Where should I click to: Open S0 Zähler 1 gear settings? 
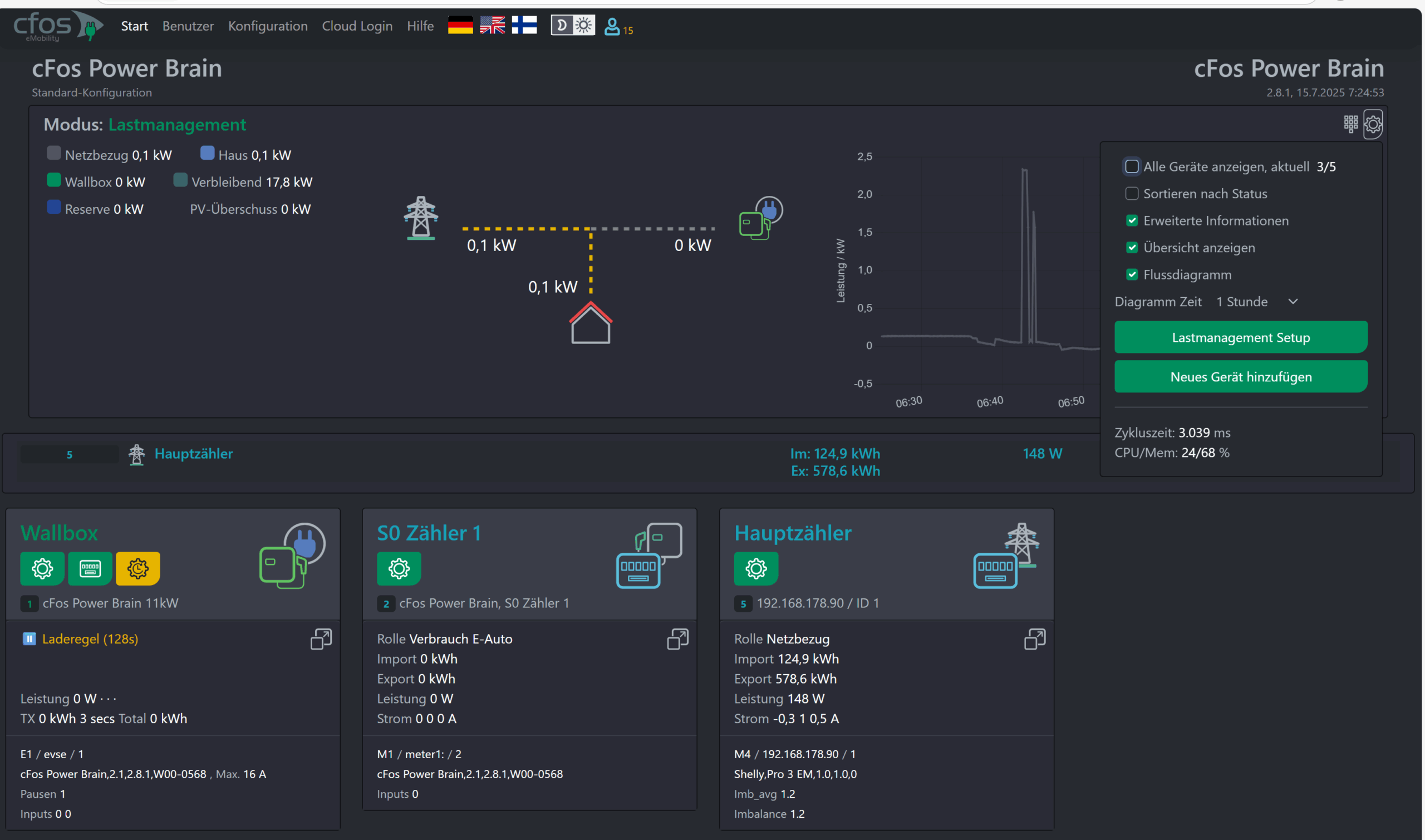tap(399, 568)
